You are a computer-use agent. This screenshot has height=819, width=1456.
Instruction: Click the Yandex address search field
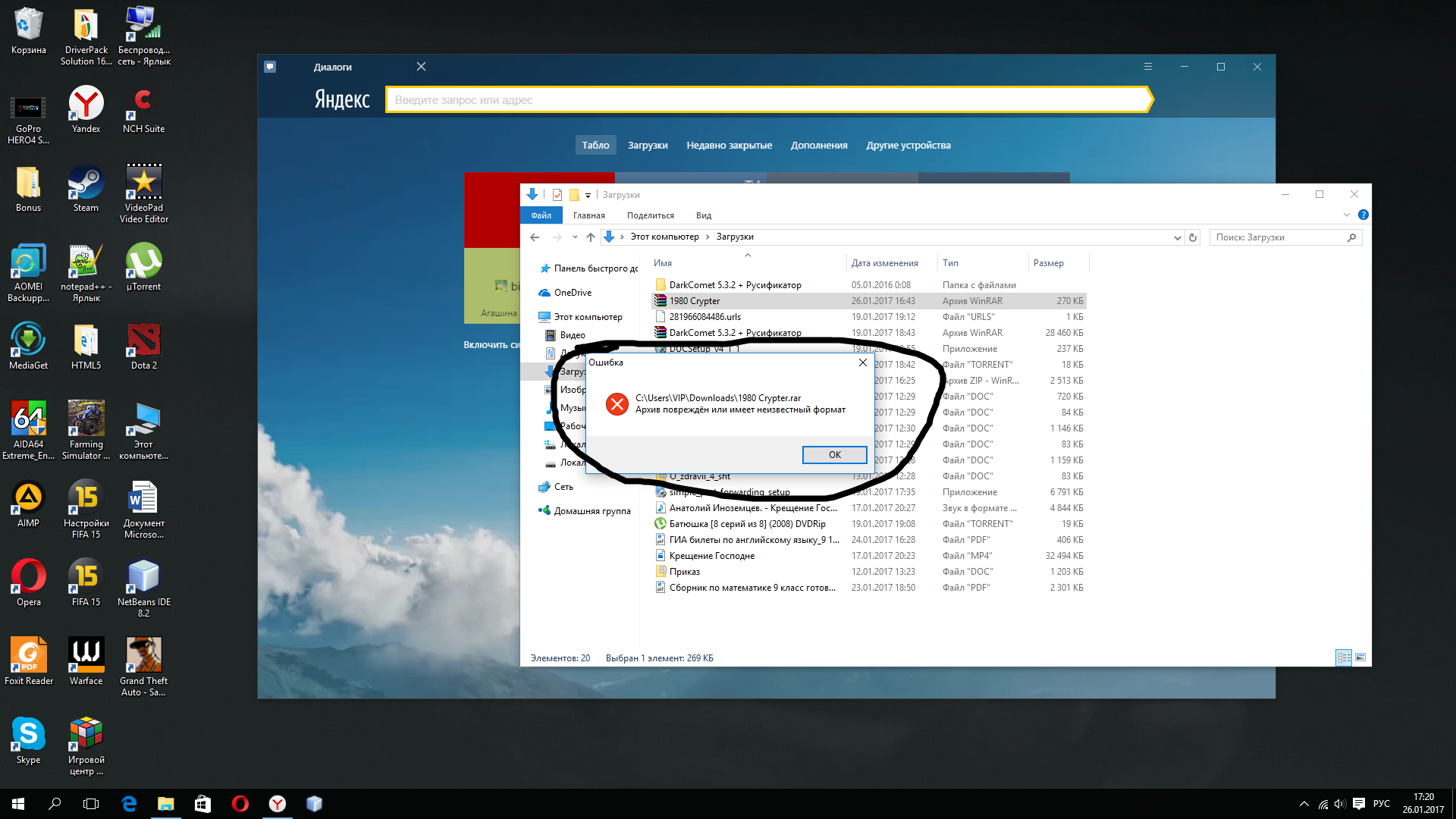pyautogui.click(x=766, y=100)
